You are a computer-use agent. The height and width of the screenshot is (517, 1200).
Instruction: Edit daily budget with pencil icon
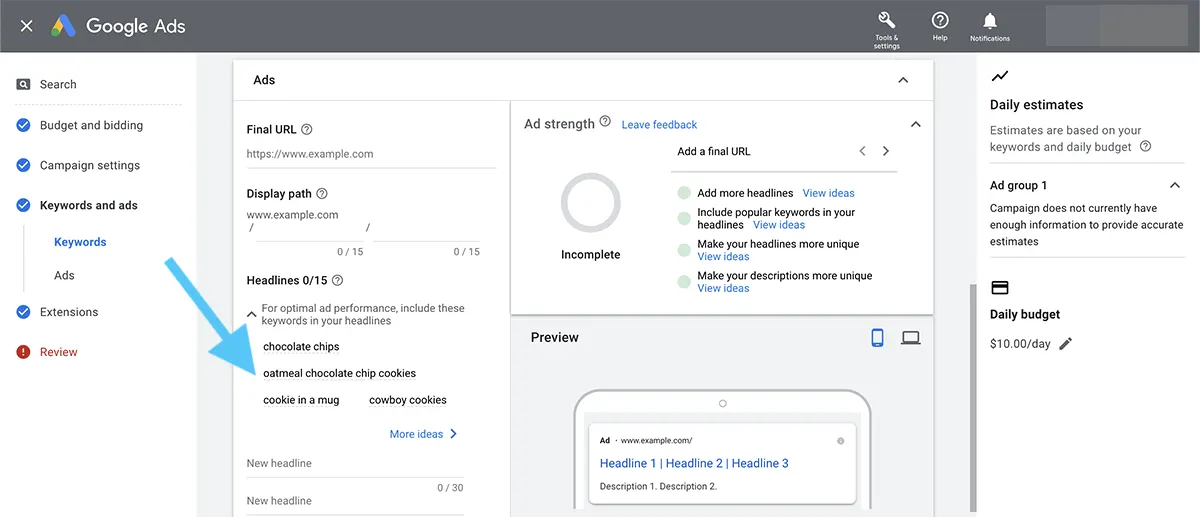pos(1065,344)
